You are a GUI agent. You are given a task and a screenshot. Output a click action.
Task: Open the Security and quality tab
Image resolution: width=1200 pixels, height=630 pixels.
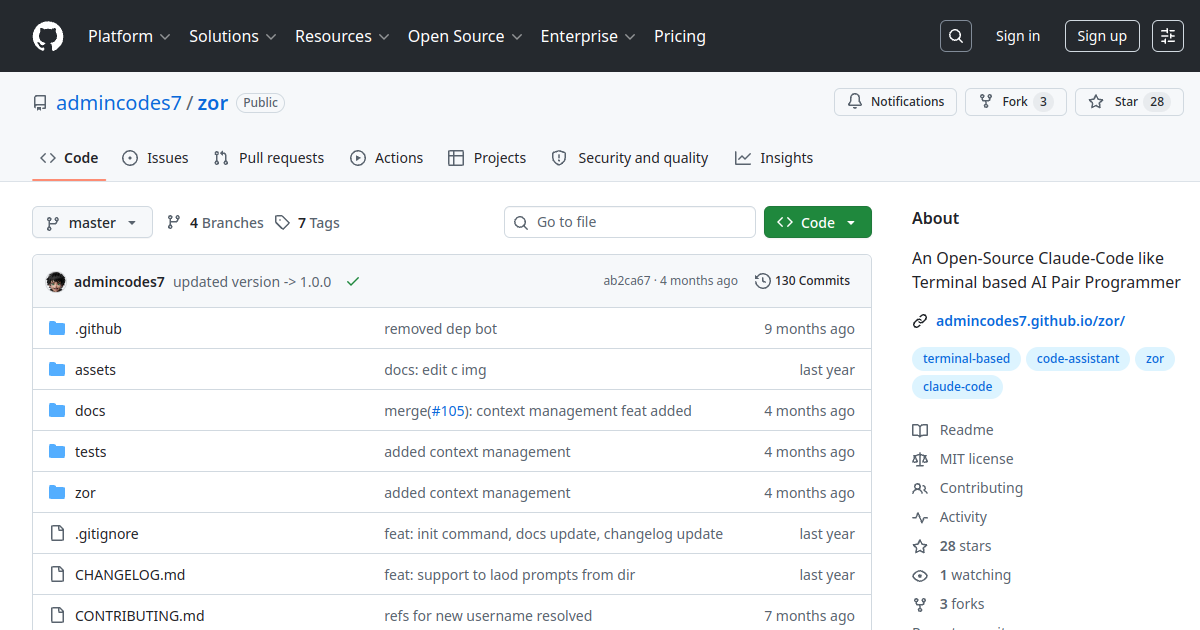coord(630,158)
